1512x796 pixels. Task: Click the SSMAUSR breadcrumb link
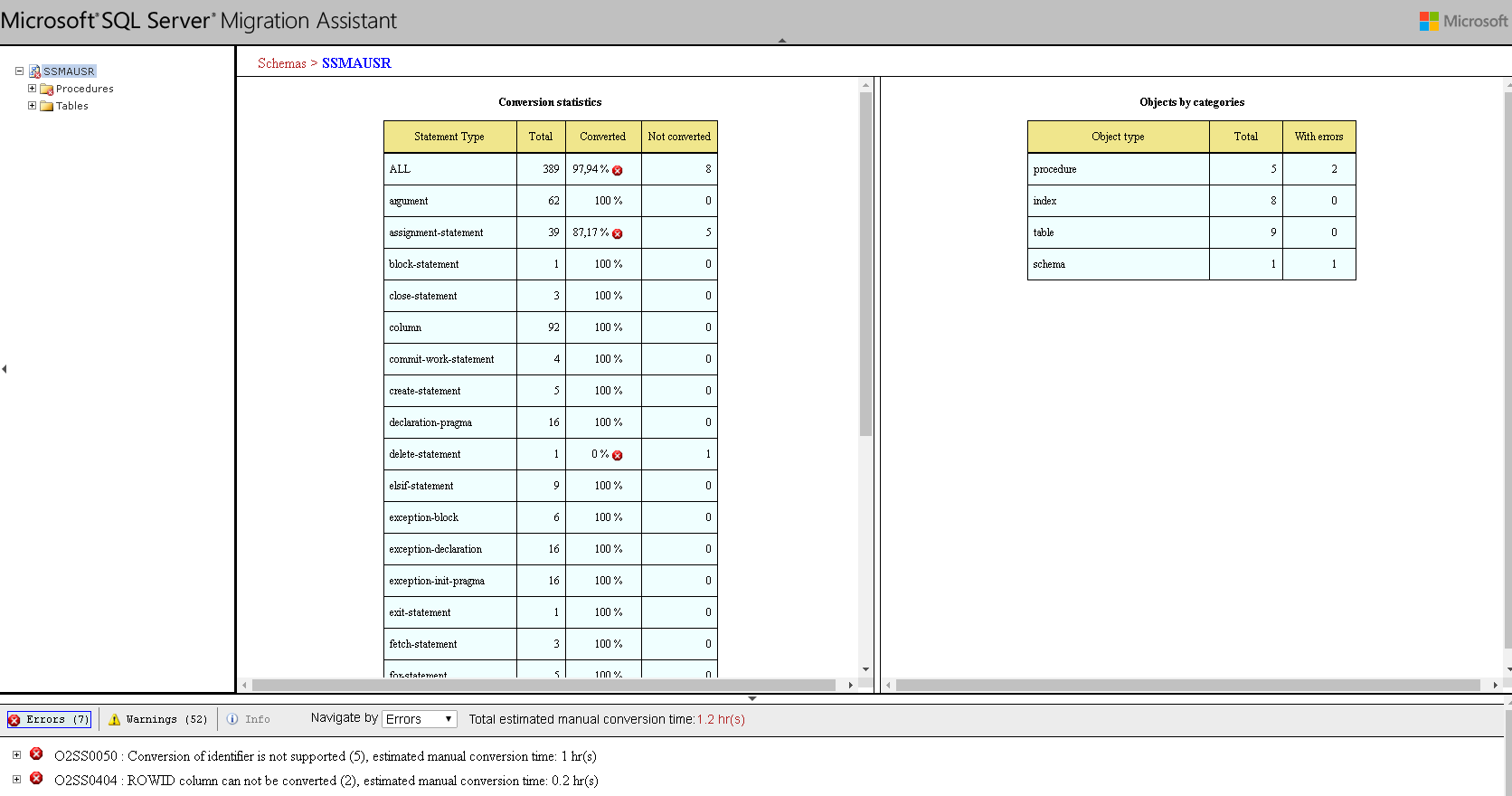tap(356, 63)
